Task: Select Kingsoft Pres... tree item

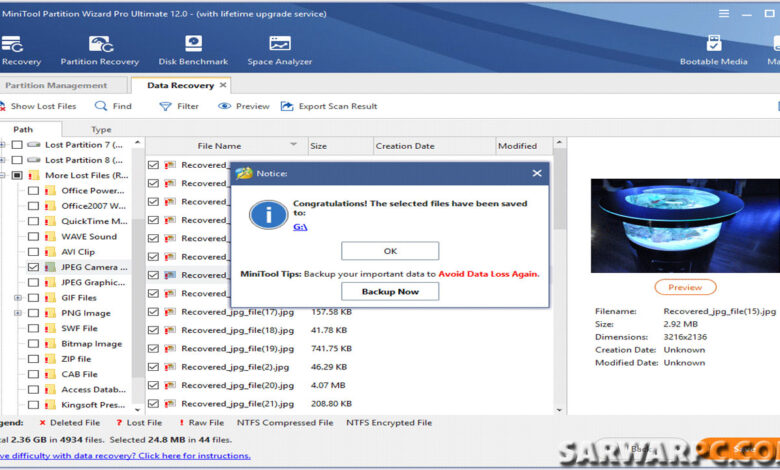Action: point(93,404)
